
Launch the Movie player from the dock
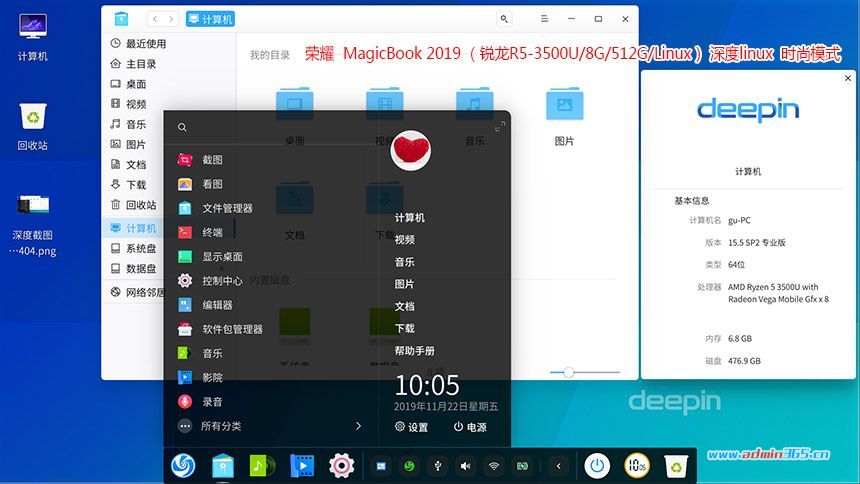[x=302, y=466]
